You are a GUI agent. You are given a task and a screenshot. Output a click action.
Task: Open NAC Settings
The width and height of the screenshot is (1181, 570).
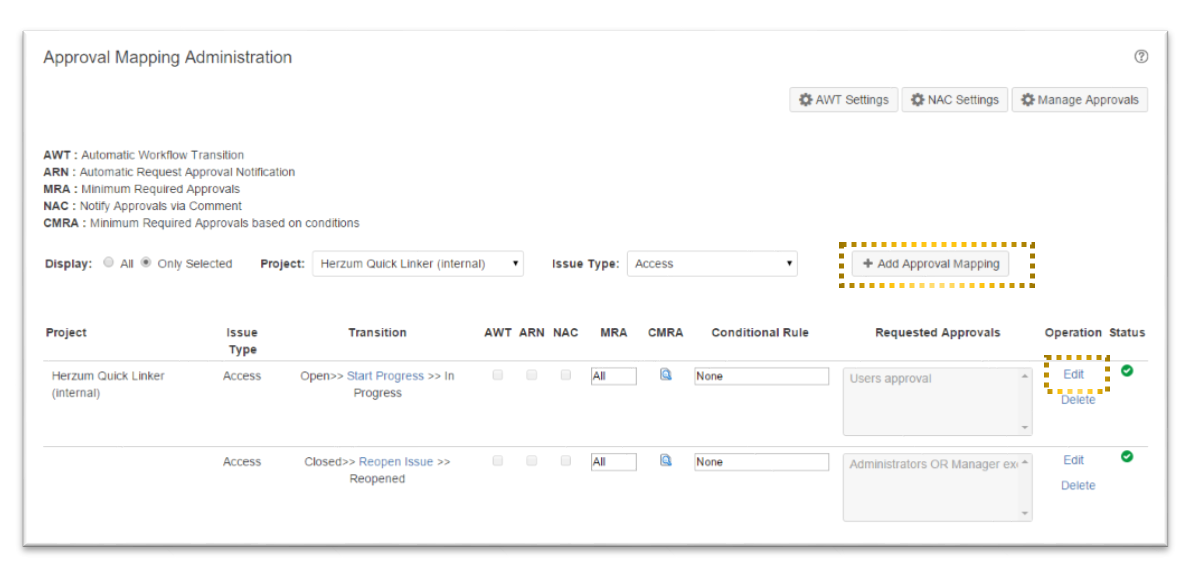point(954,100)
